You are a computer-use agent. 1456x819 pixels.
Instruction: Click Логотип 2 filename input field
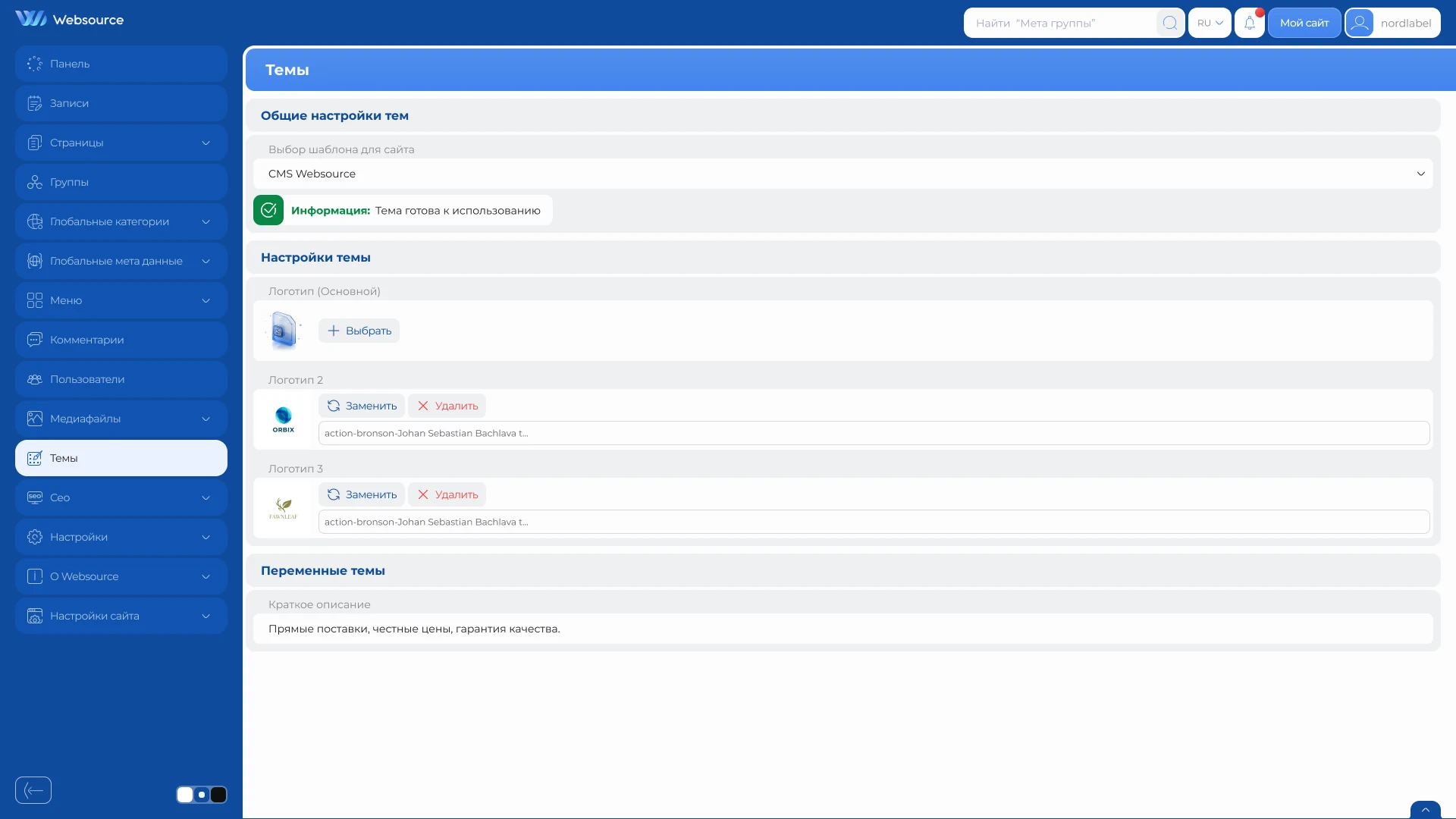coord(874,433)
